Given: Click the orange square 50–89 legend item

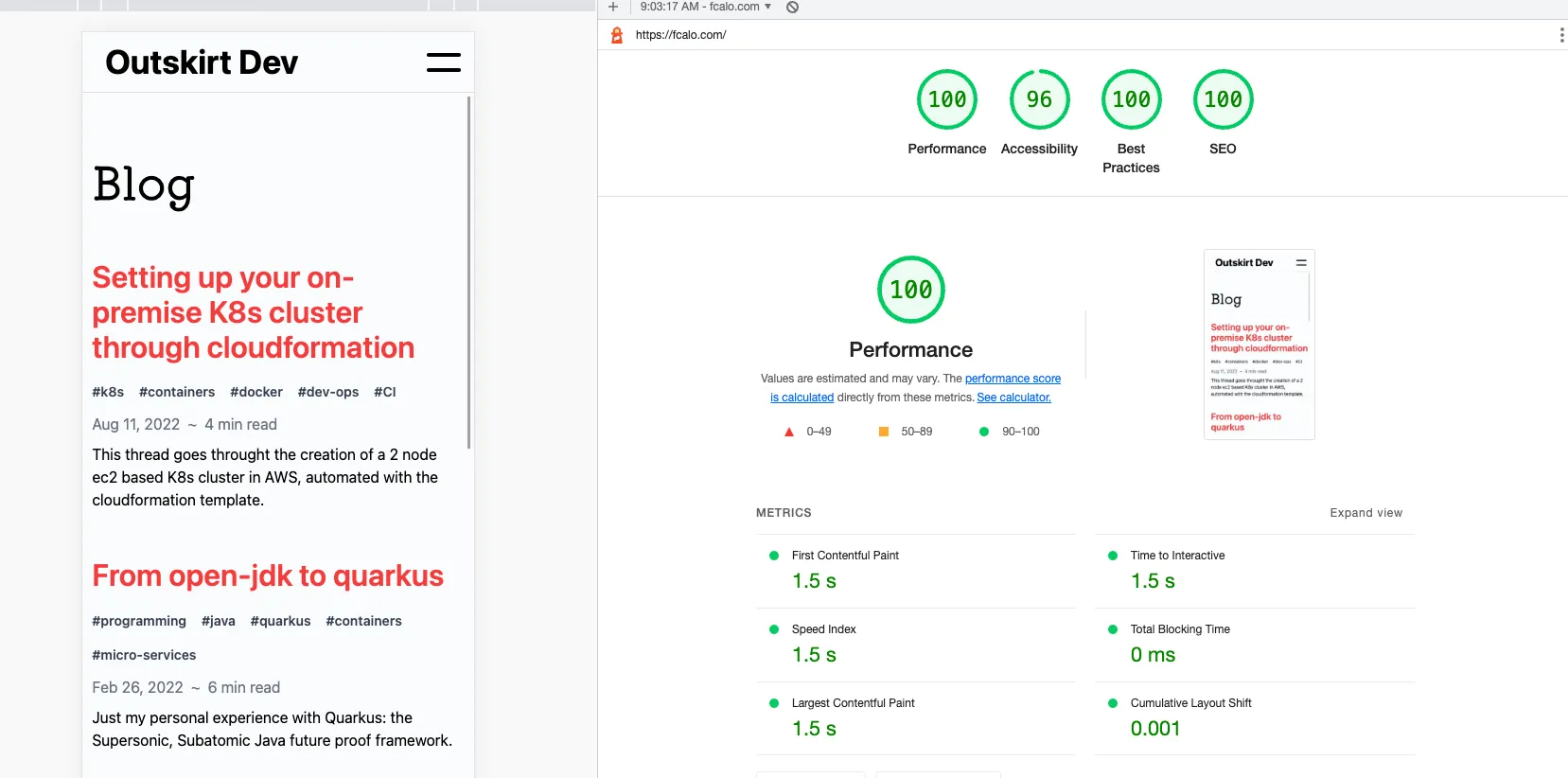Looking at the screenshot, I should pos(906,432).
